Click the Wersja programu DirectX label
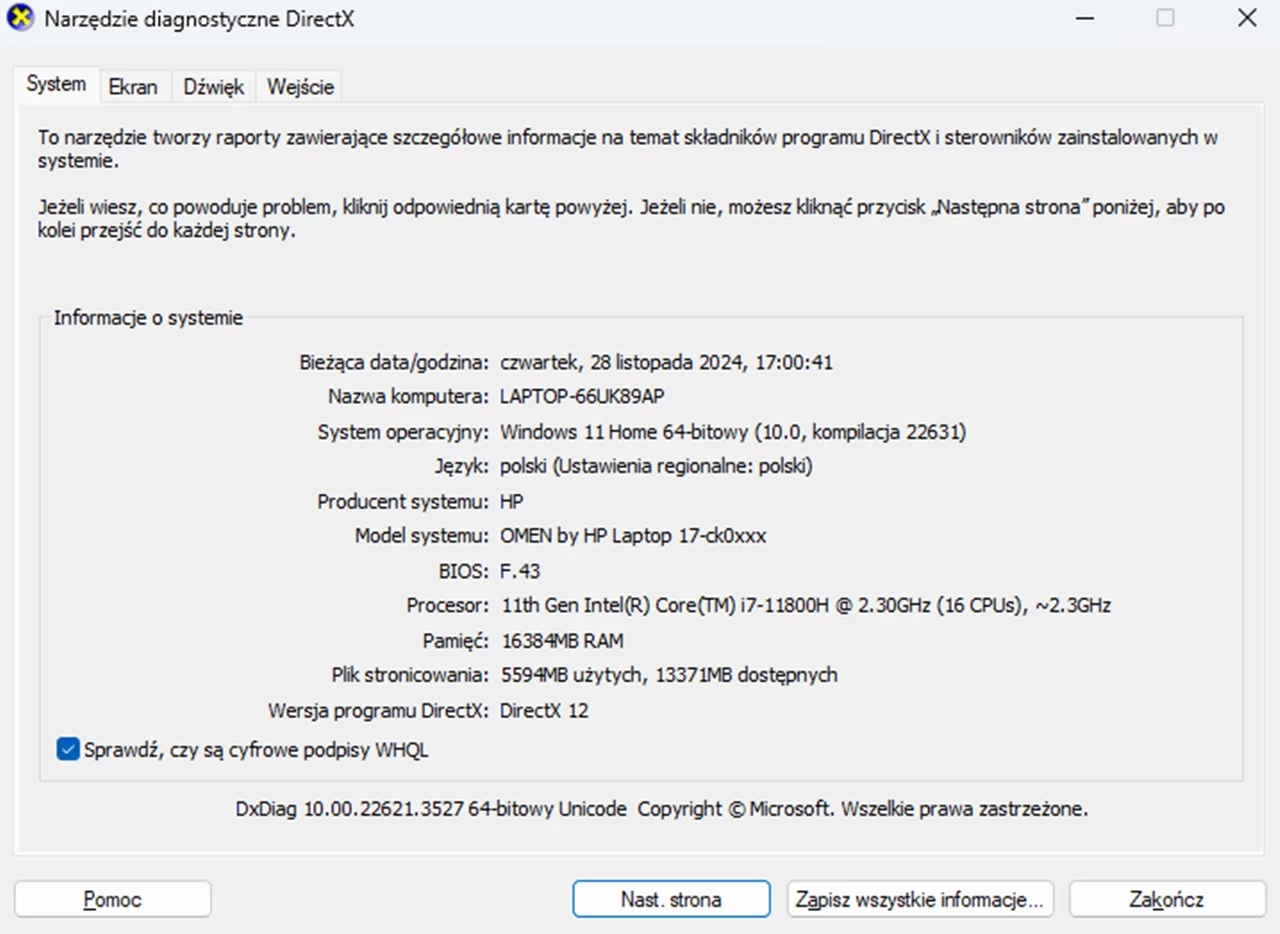 [378, 711]
